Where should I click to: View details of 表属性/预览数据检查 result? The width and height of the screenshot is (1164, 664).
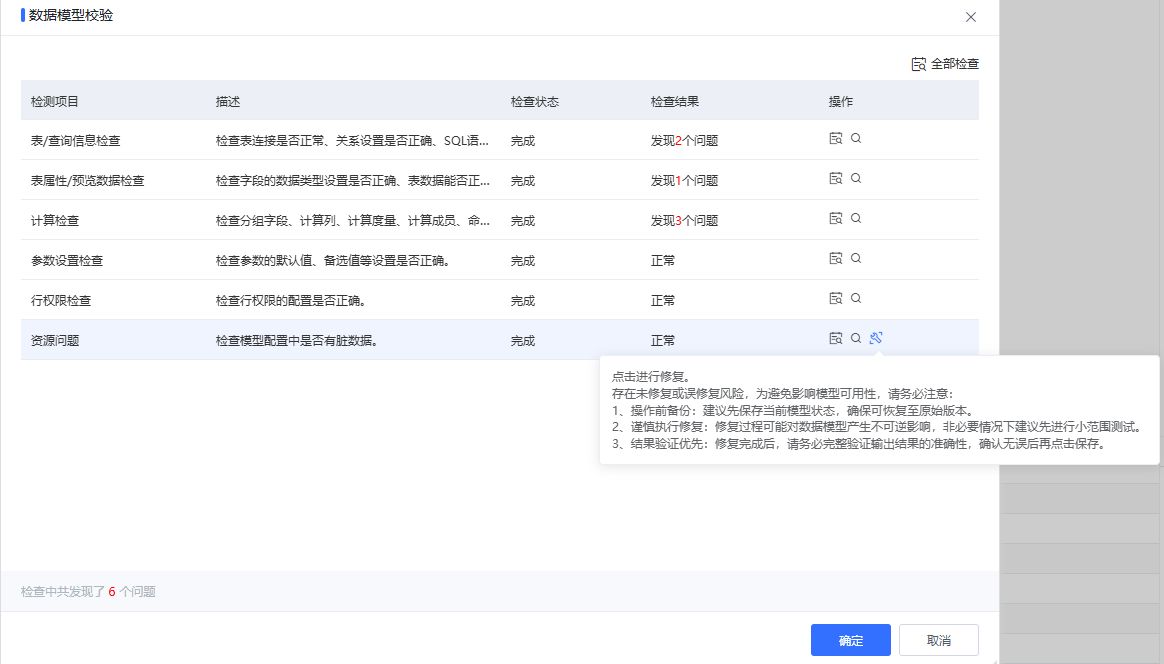click(856, 179)
